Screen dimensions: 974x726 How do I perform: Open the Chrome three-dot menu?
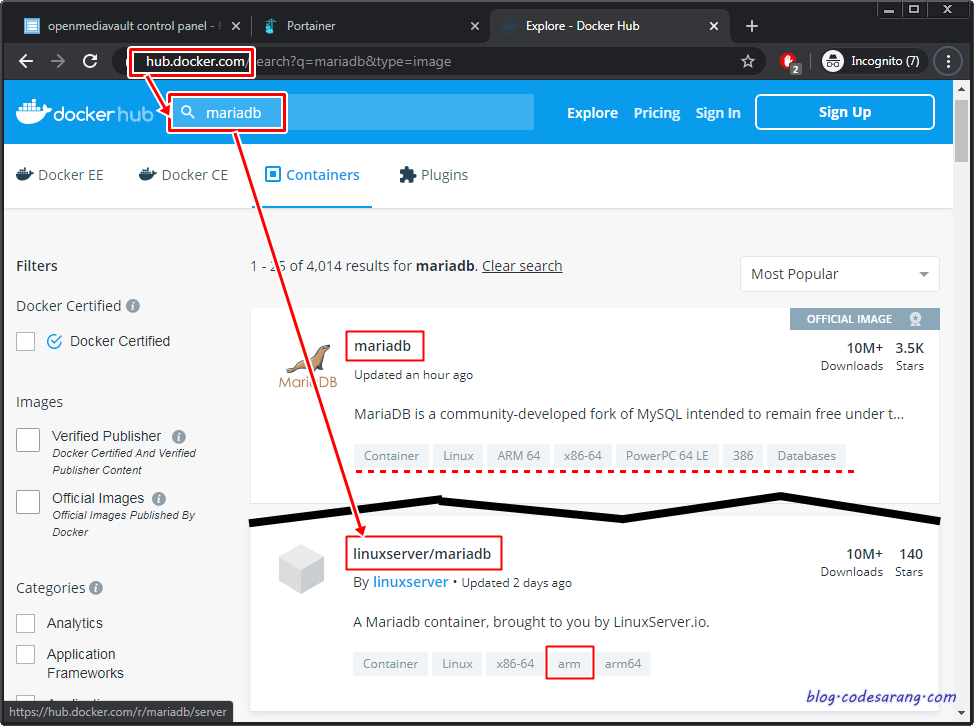[x=948, y=61]
